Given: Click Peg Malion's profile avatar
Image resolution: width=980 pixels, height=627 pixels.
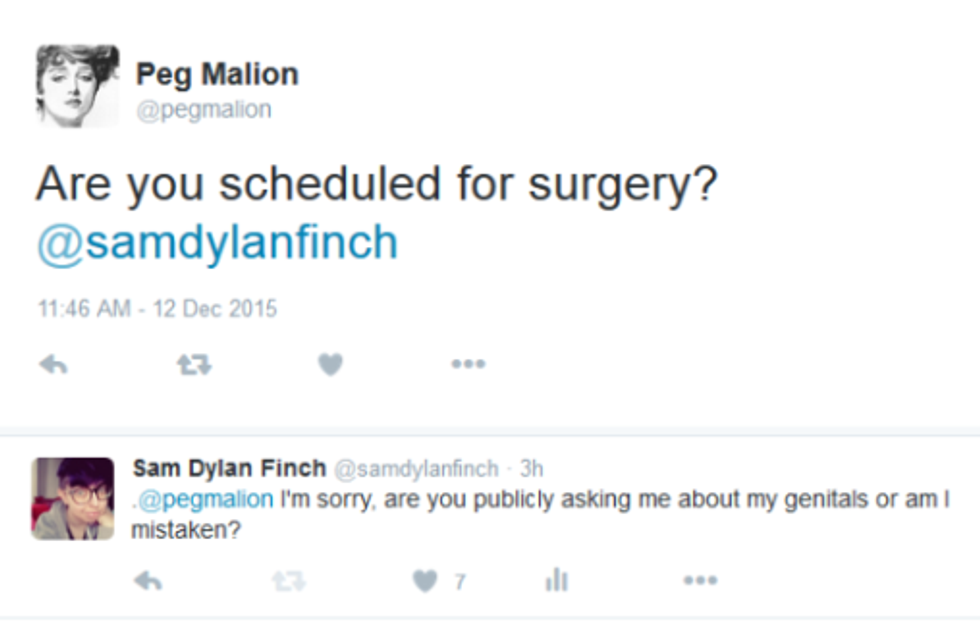Looking at the screenshot, I should tap(77, 86).
